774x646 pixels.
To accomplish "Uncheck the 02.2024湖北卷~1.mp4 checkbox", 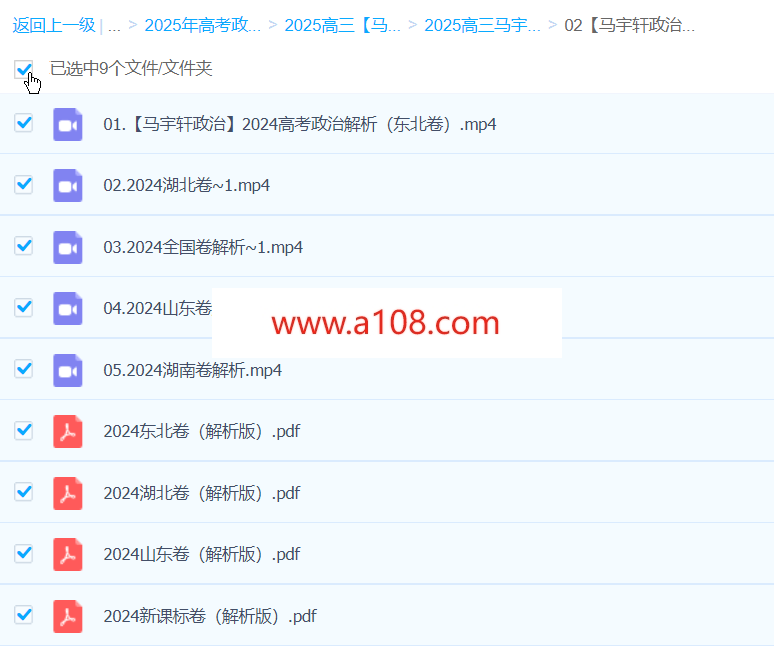I will coord(24,185).
